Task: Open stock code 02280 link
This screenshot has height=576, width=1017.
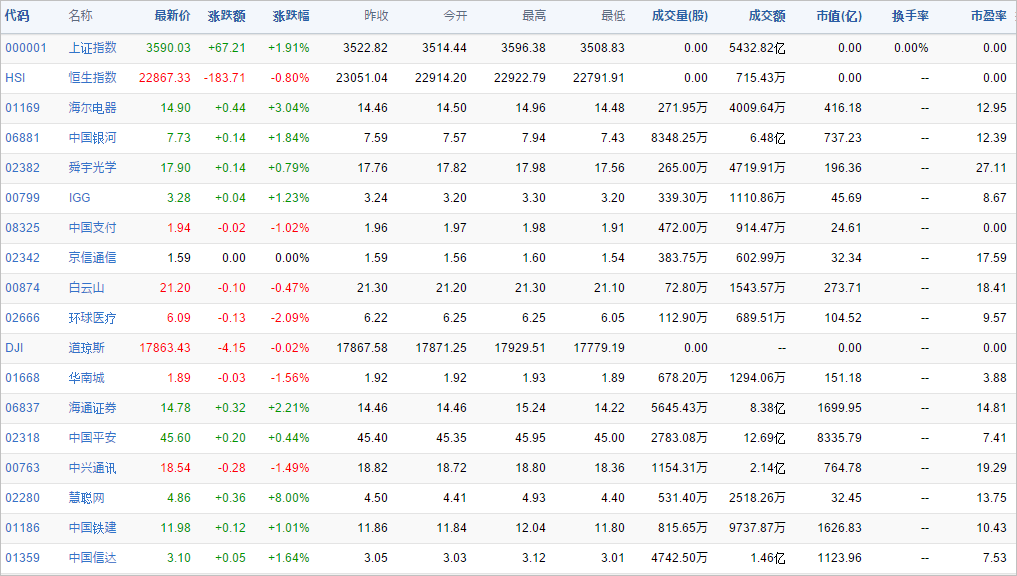Action: pyautogui.click(x=23, y=498)
